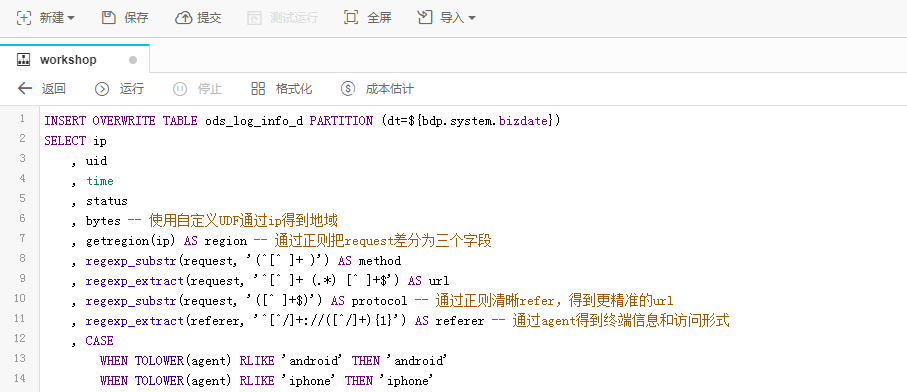This screenshot has height=392, width=907.
Task: Click the unsaved dot on workshop tab
Action: tap(132, 60)
